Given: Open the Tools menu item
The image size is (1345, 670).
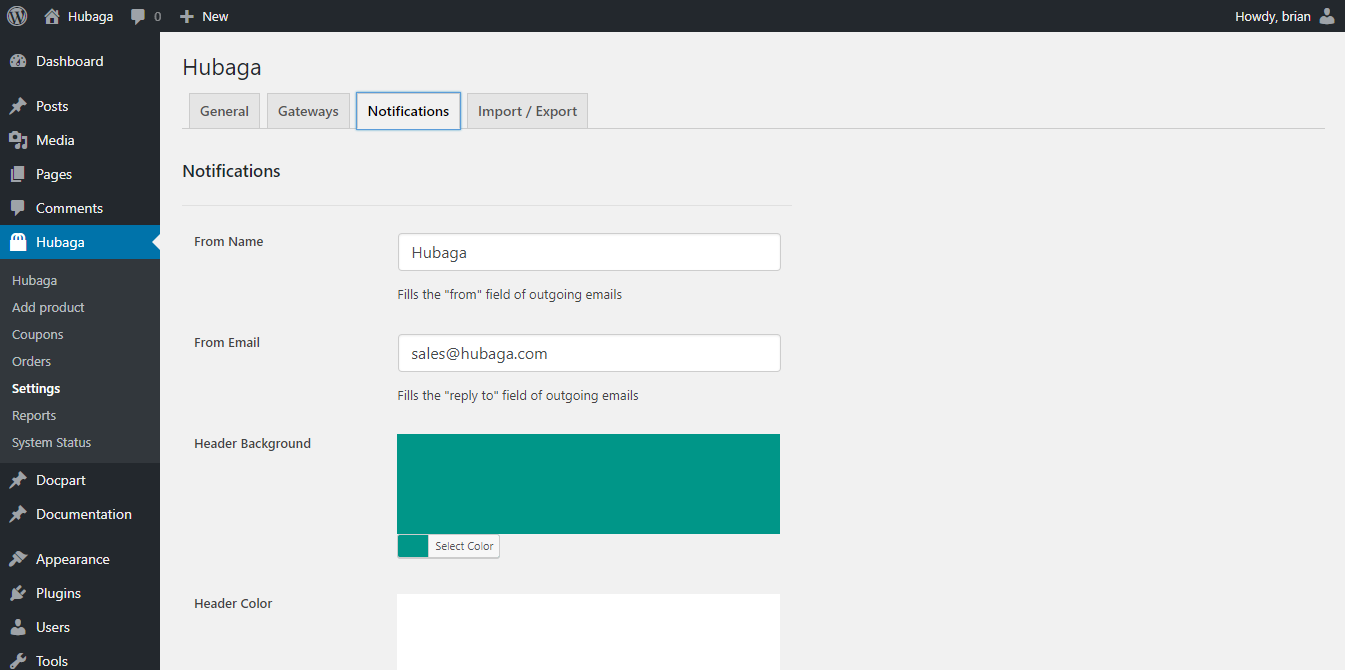Looking at the screenshot, I should click(x=80, y=657).
